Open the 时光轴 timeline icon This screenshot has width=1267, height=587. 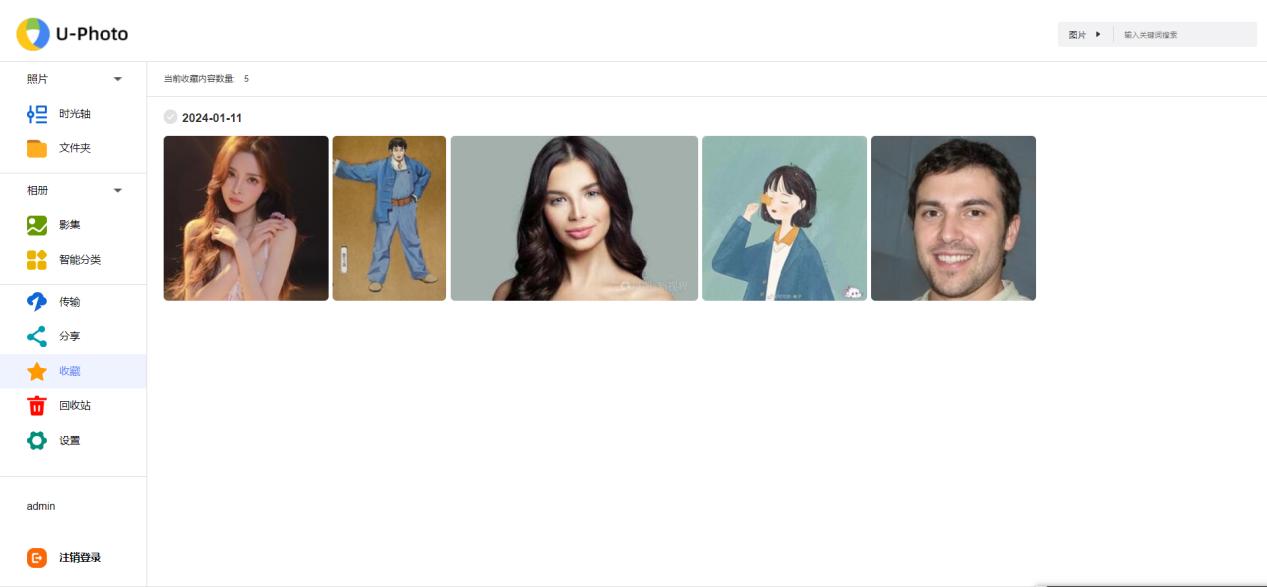[37, 114]
